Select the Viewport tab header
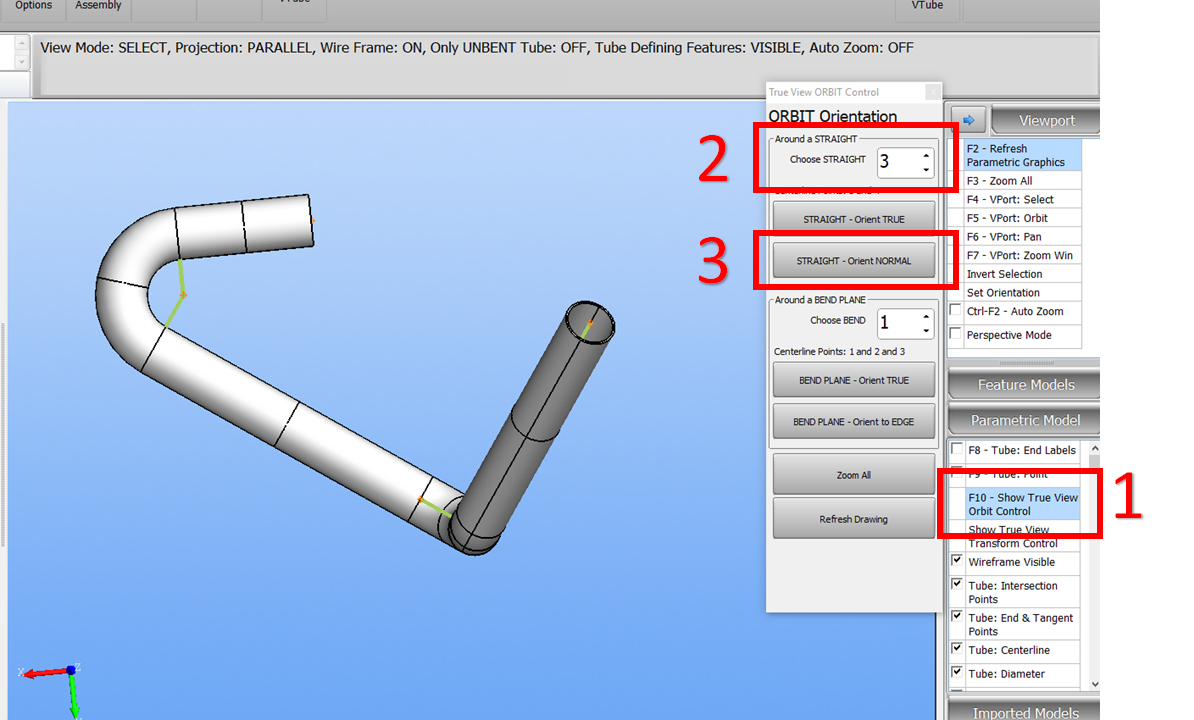The height and width of the screenshot is (720, 1194). click(1045, 120)
